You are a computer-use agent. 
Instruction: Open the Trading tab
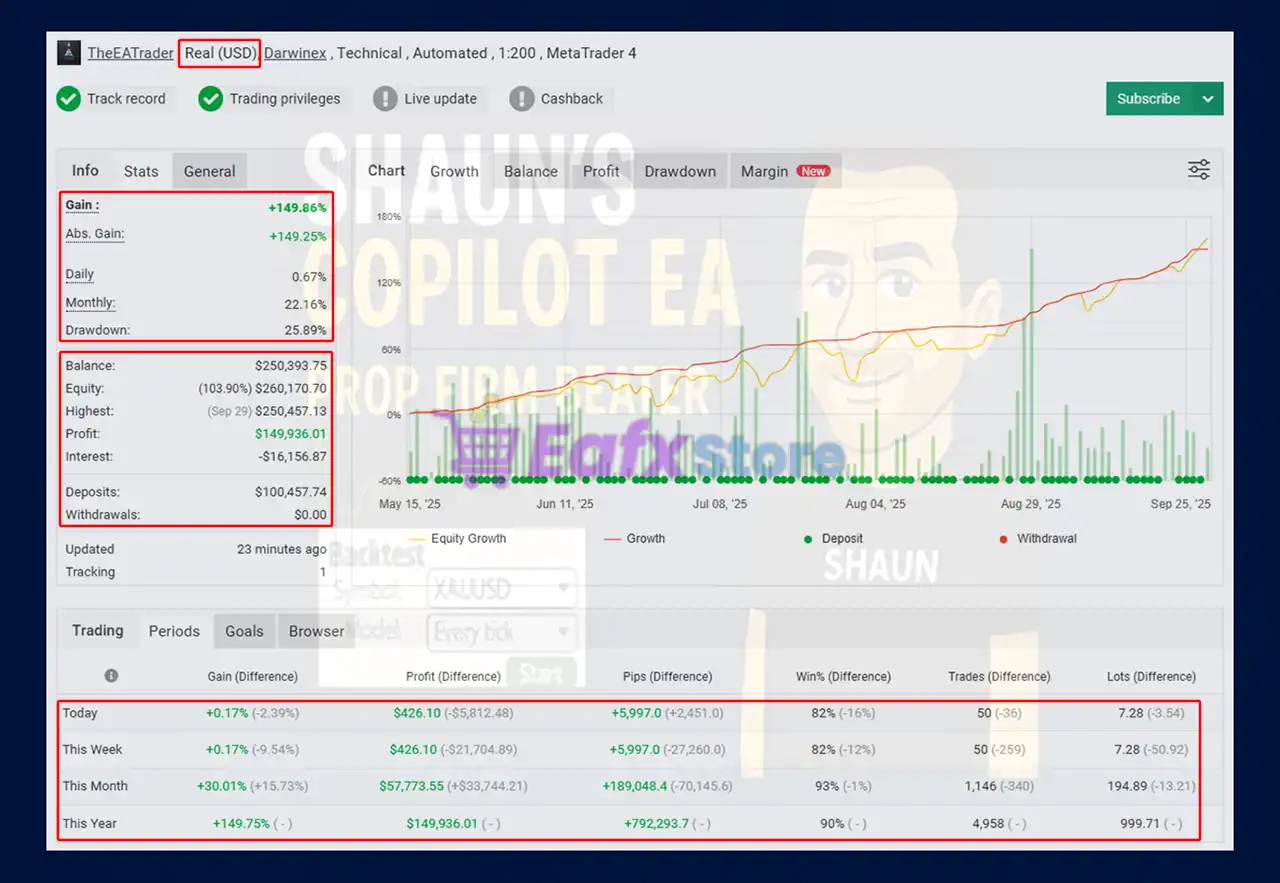pyautogui.click(x=98, y=630)
